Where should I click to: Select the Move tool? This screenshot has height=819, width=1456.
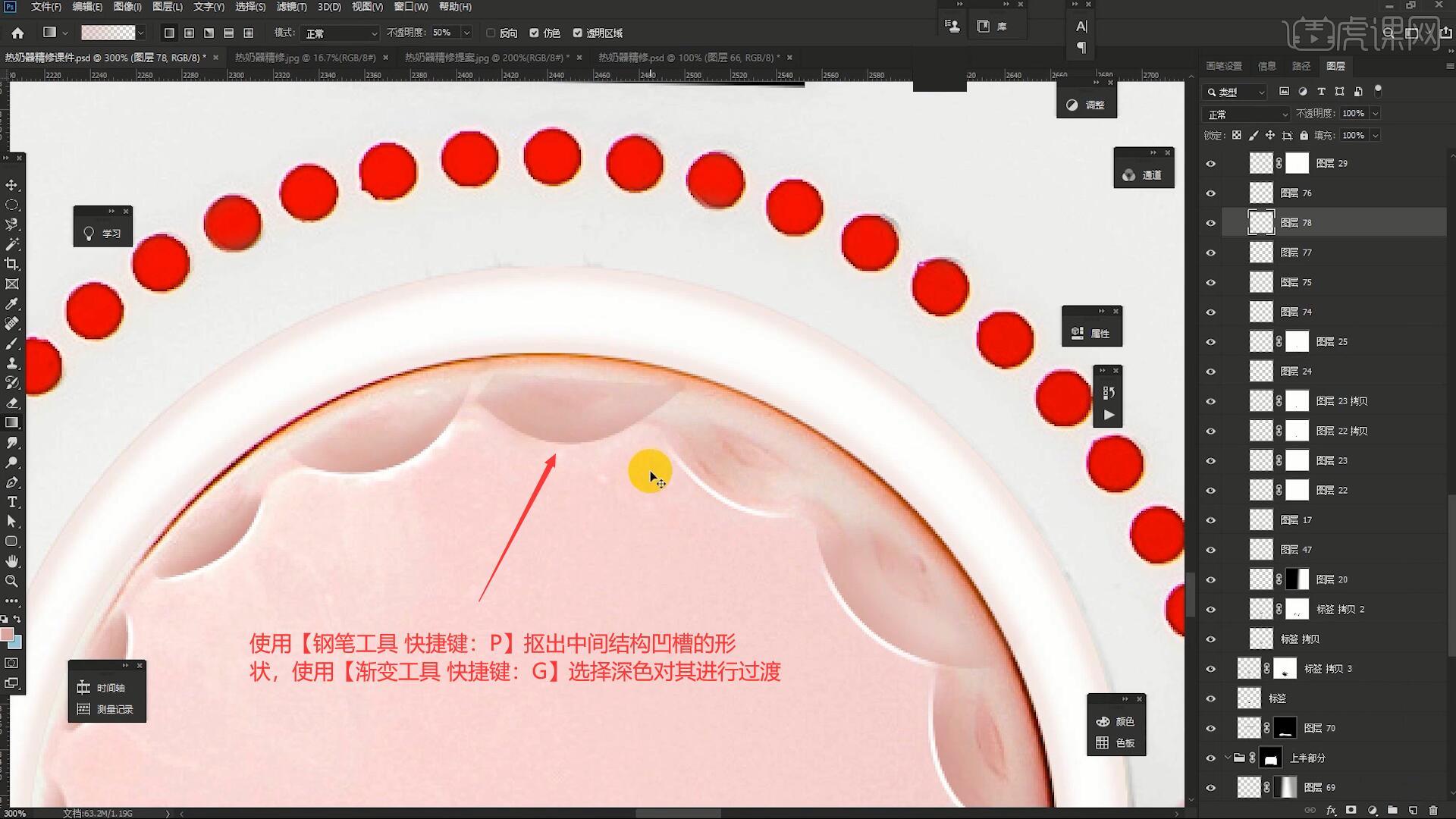[x=11, y=185]
